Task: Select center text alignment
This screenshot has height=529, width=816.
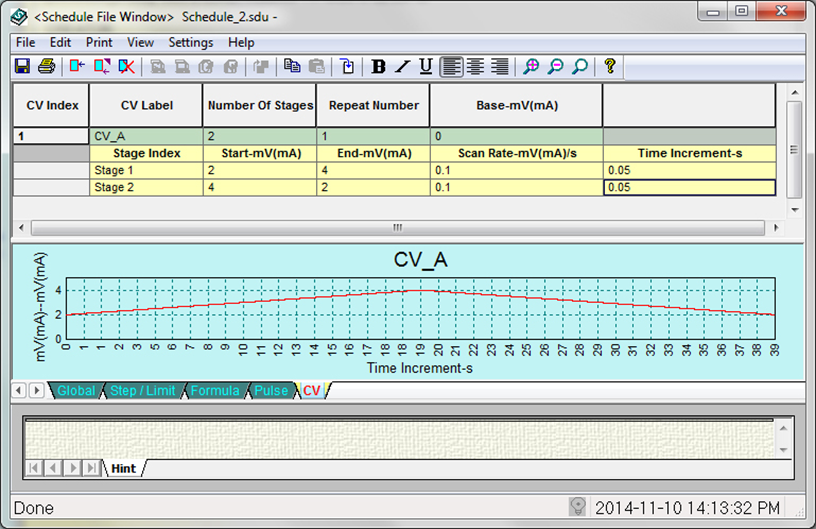Action: [x=475, y=67]
